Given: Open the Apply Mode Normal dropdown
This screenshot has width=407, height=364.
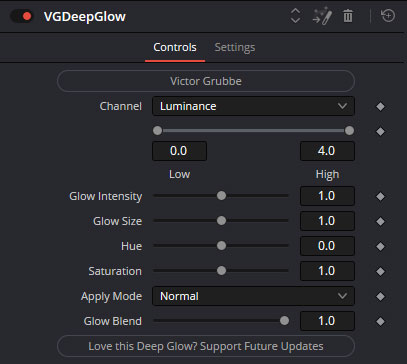Looking at the screenshot, I should point(253,296).
